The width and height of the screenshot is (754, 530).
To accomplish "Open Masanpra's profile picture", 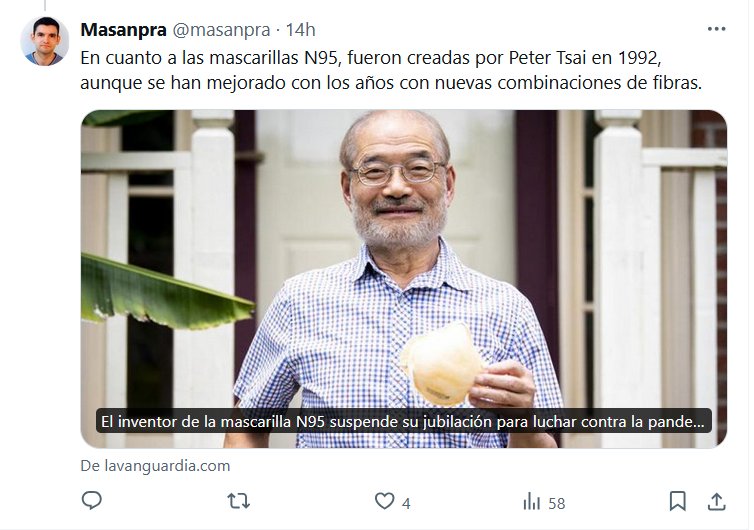I will pyautogui.click(x=45, y=41).
